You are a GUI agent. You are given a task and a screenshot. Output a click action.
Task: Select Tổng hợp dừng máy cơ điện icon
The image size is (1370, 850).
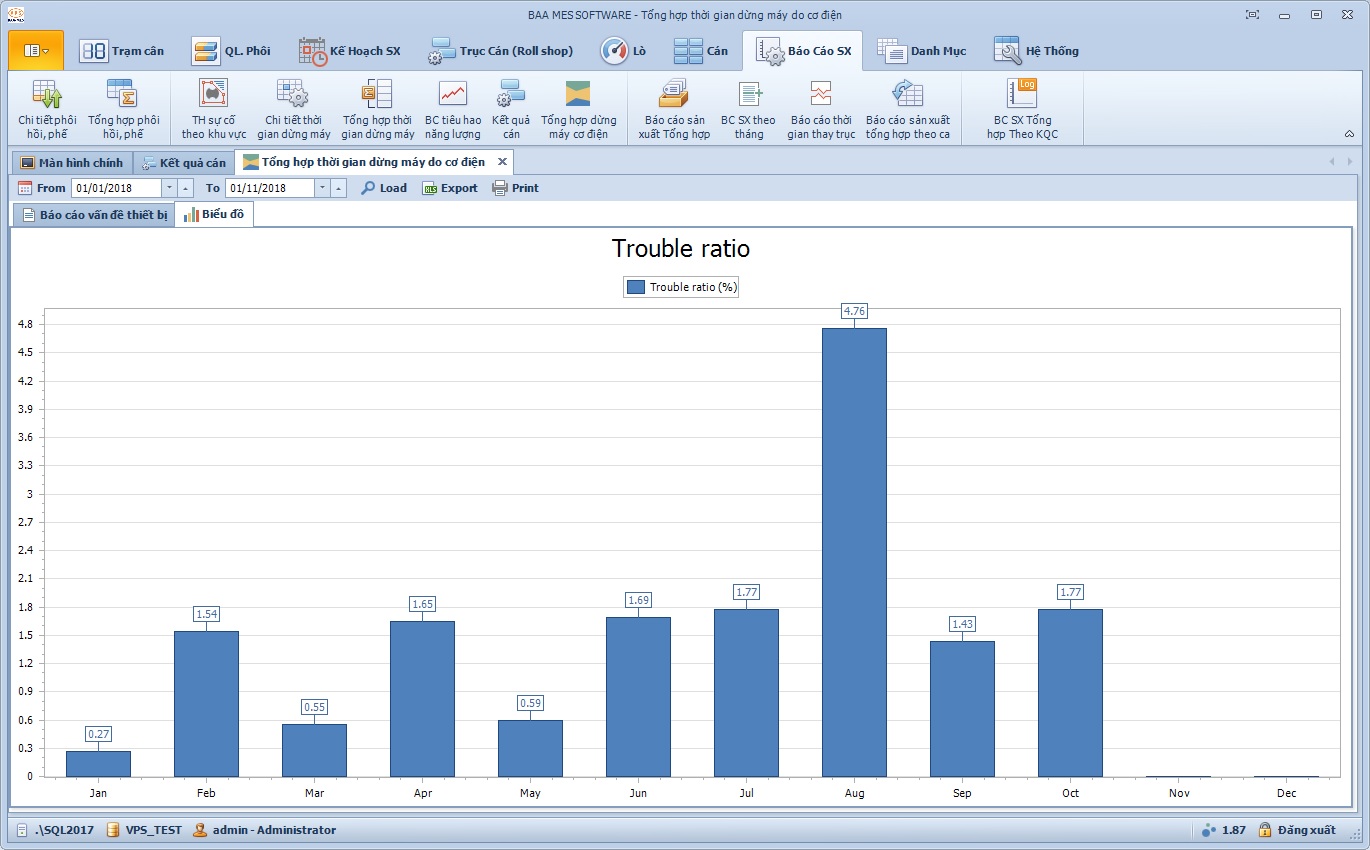click(577, 109)
